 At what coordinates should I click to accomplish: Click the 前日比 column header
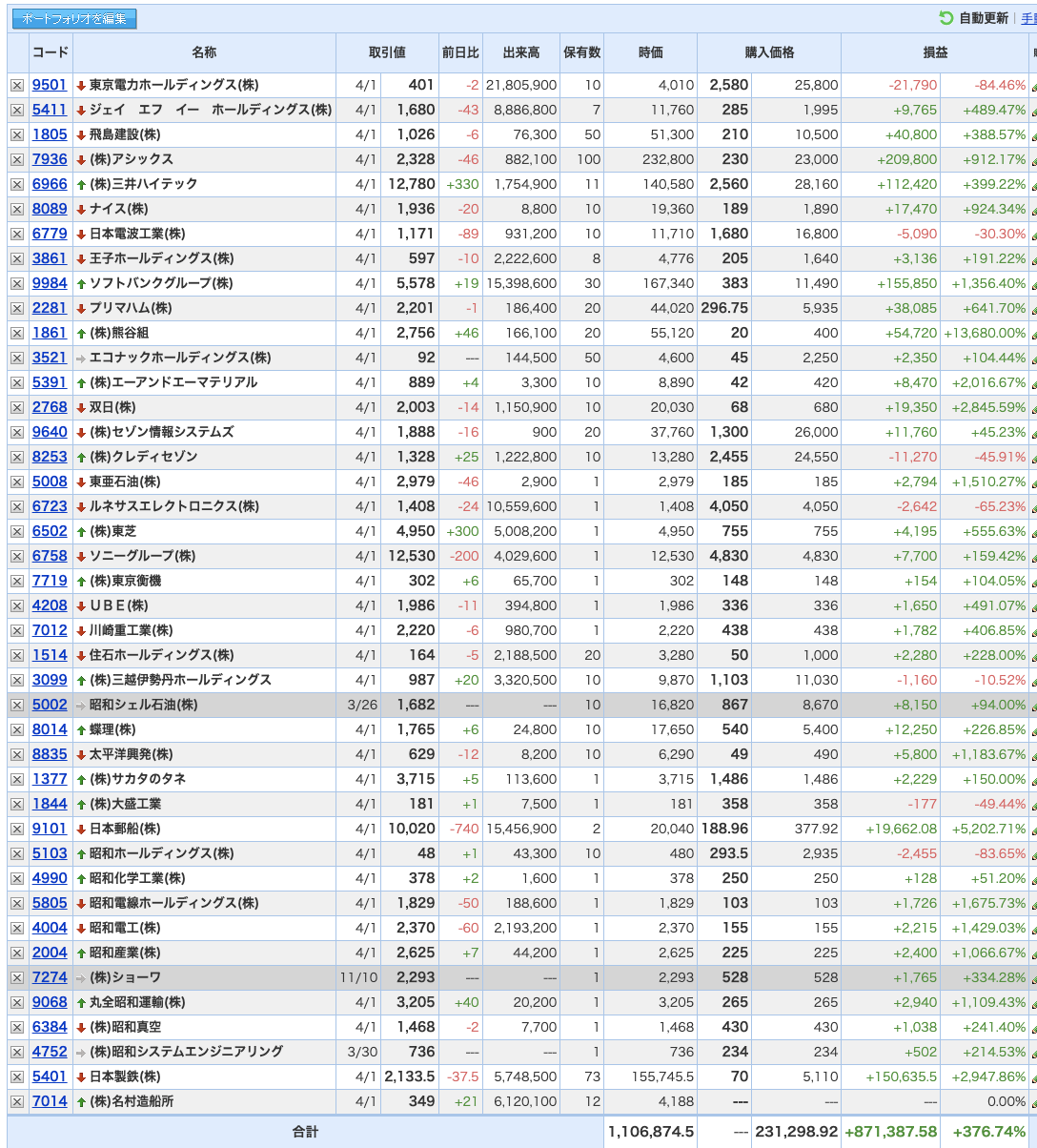coord(460,53)
